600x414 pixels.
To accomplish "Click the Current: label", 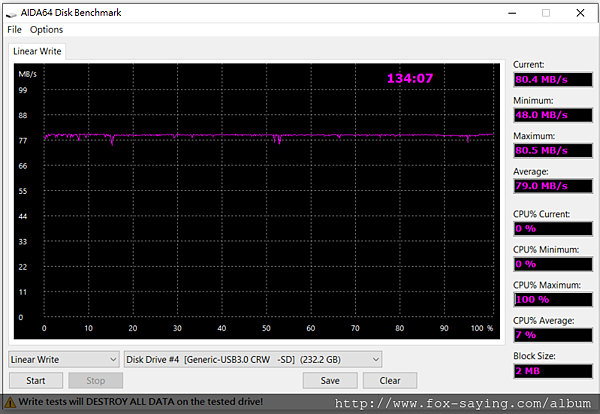I will click(x=528, y=65).
